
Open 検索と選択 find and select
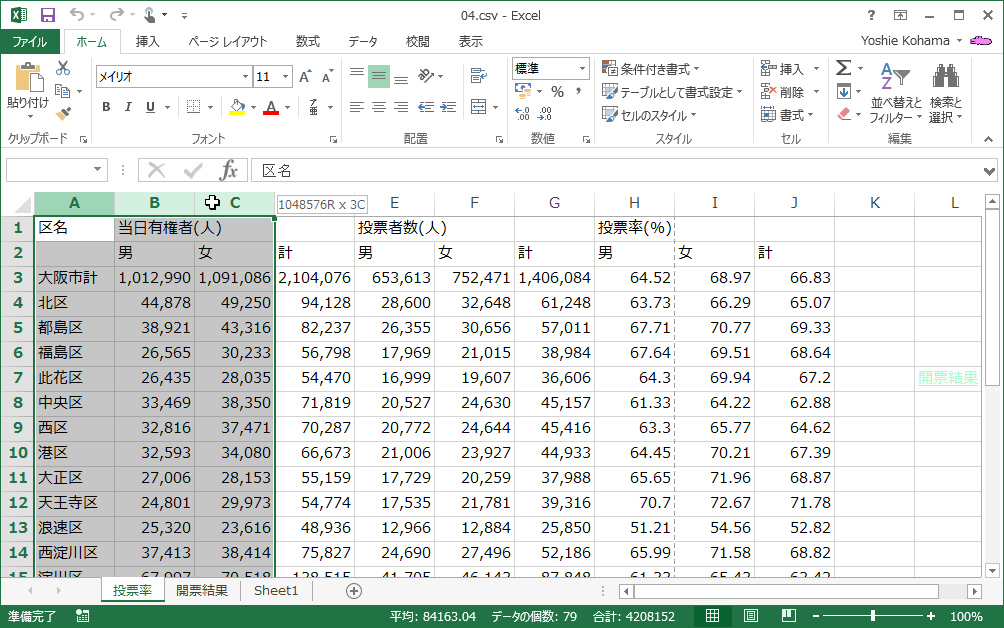946,93
